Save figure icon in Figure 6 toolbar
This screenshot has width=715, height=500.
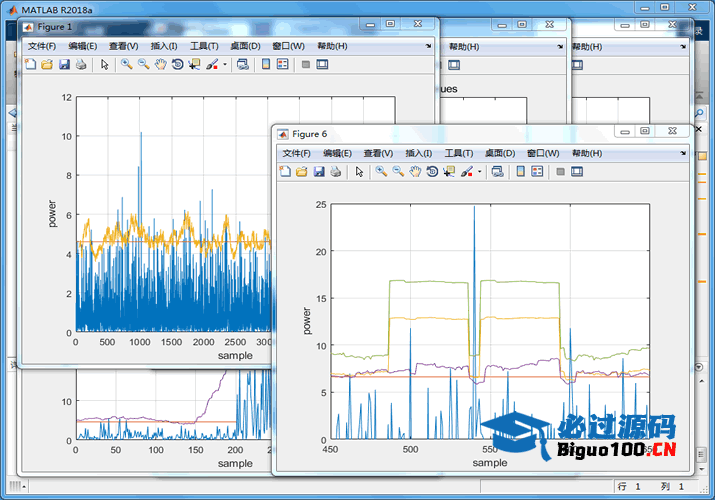pyautogui.click(x=319, y=171)
